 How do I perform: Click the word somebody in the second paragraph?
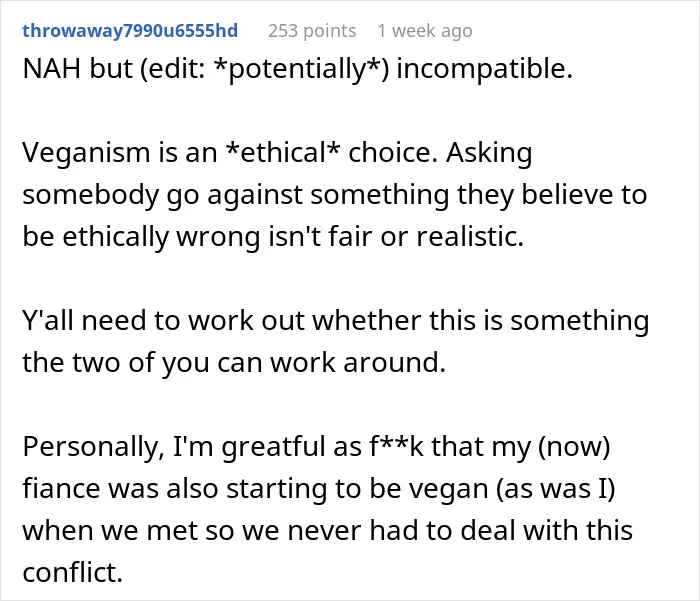click(x=91, y=195)
